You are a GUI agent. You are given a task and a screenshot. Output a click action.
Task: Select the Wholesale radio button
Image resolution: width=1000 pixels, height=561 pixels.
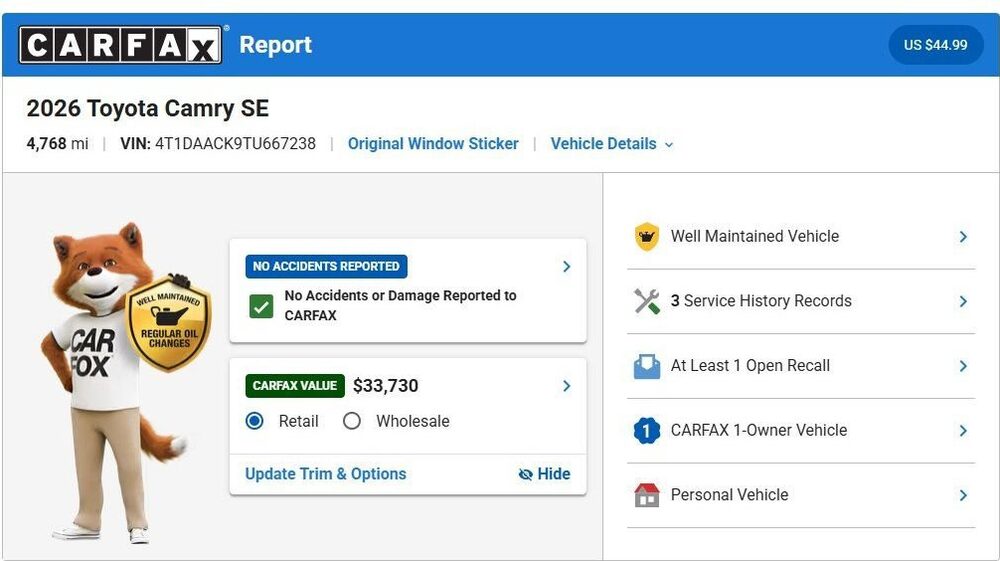point(351,421)
